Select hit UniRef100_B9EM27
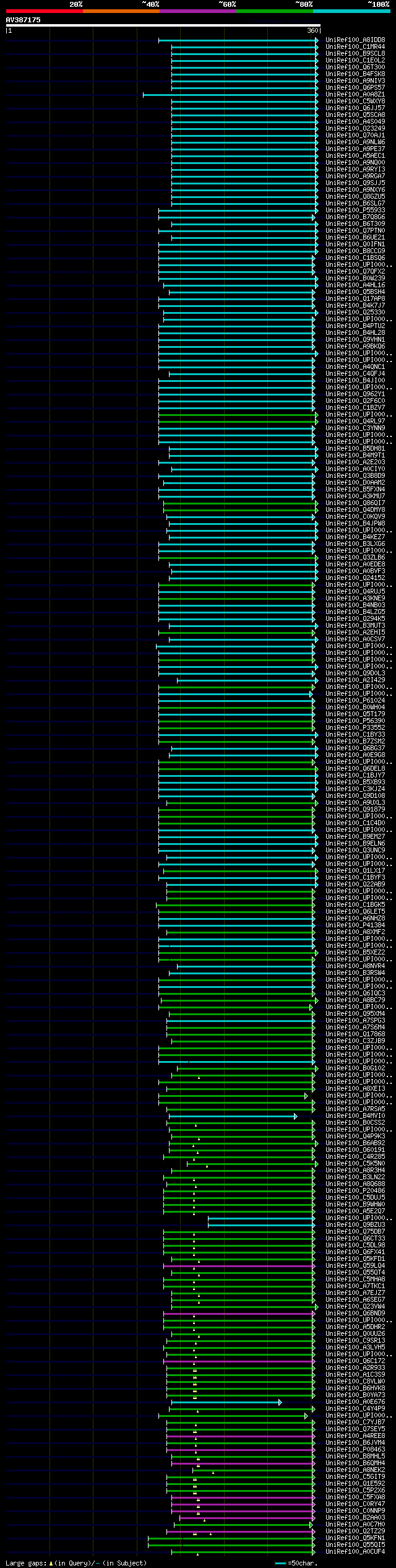 pyautogui.click(x=355, y=837)
